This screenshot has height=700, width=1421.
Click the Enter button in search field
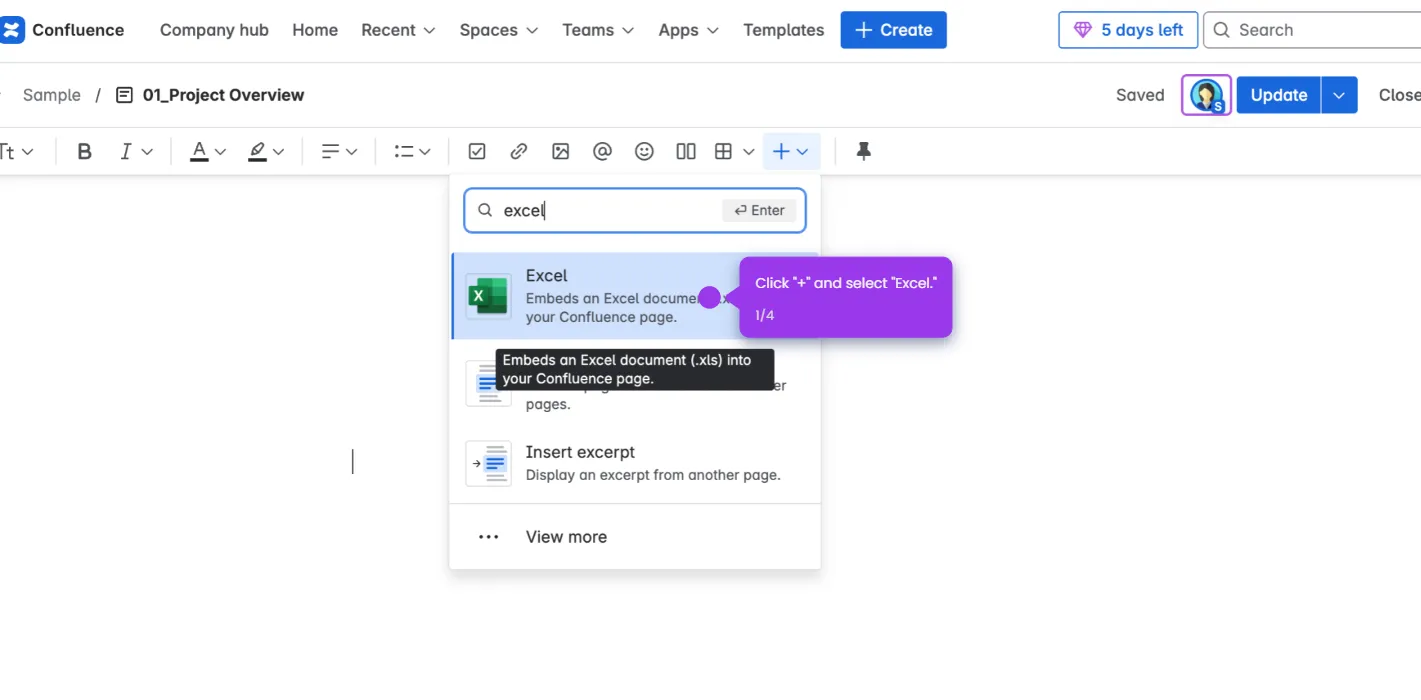759,210
